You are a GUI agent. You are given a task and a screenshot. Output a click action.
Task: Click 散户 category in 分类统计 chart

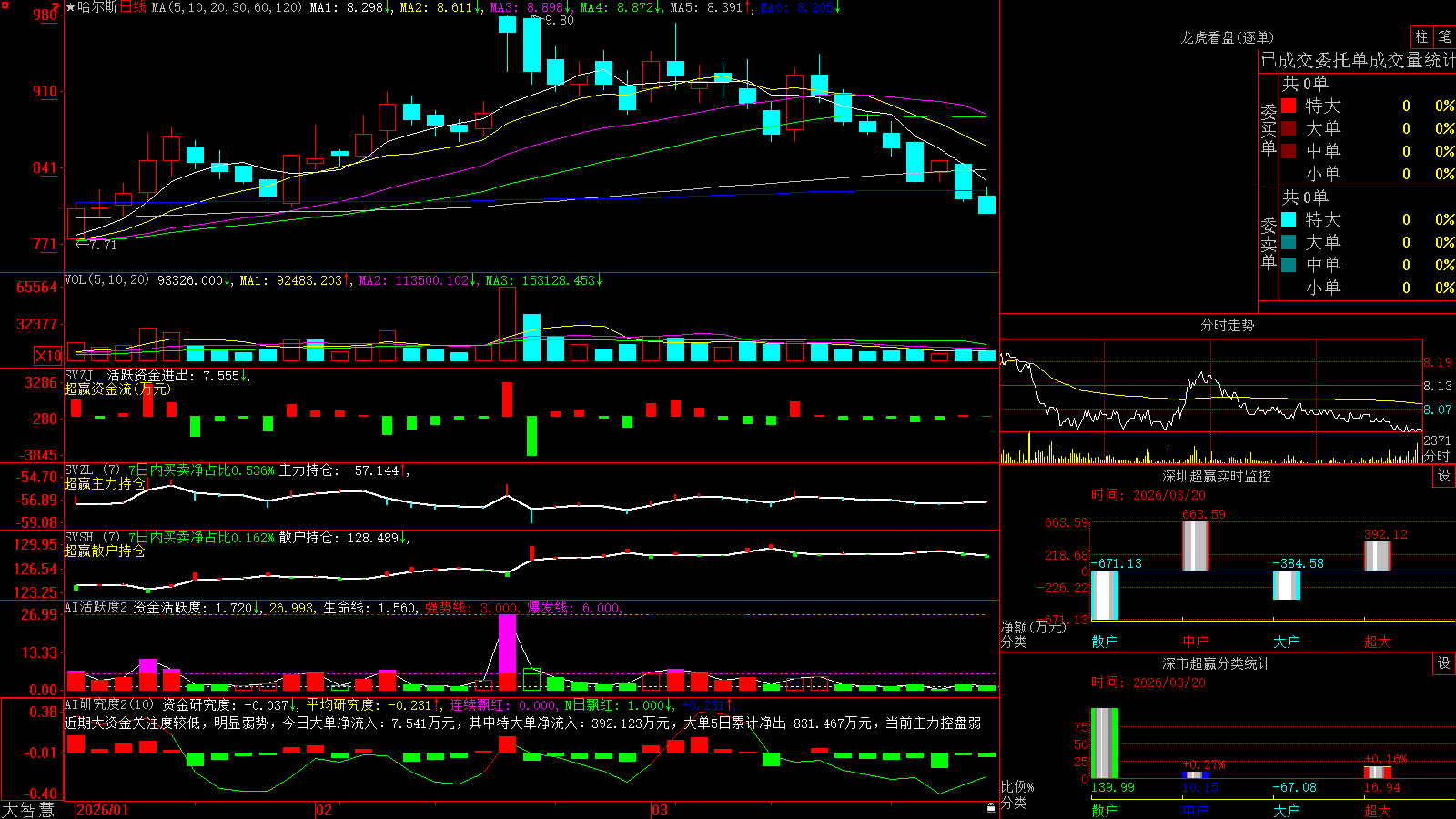point(1105,810)
